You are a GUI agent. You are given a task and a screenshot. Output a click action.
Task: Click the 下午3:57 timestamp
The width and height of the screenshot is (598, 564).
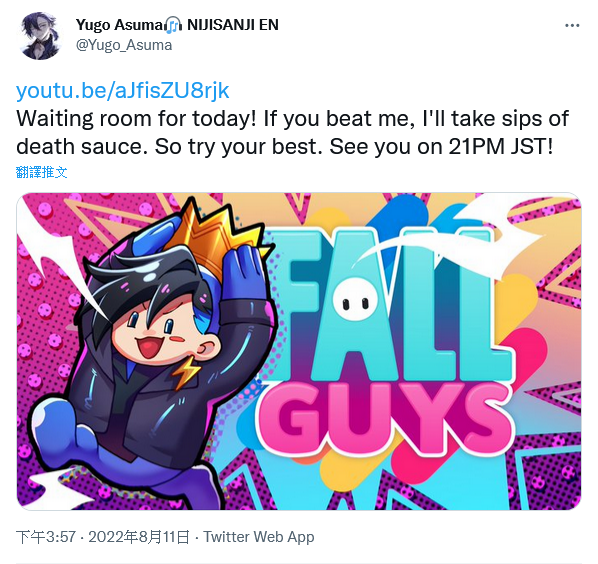46,537
